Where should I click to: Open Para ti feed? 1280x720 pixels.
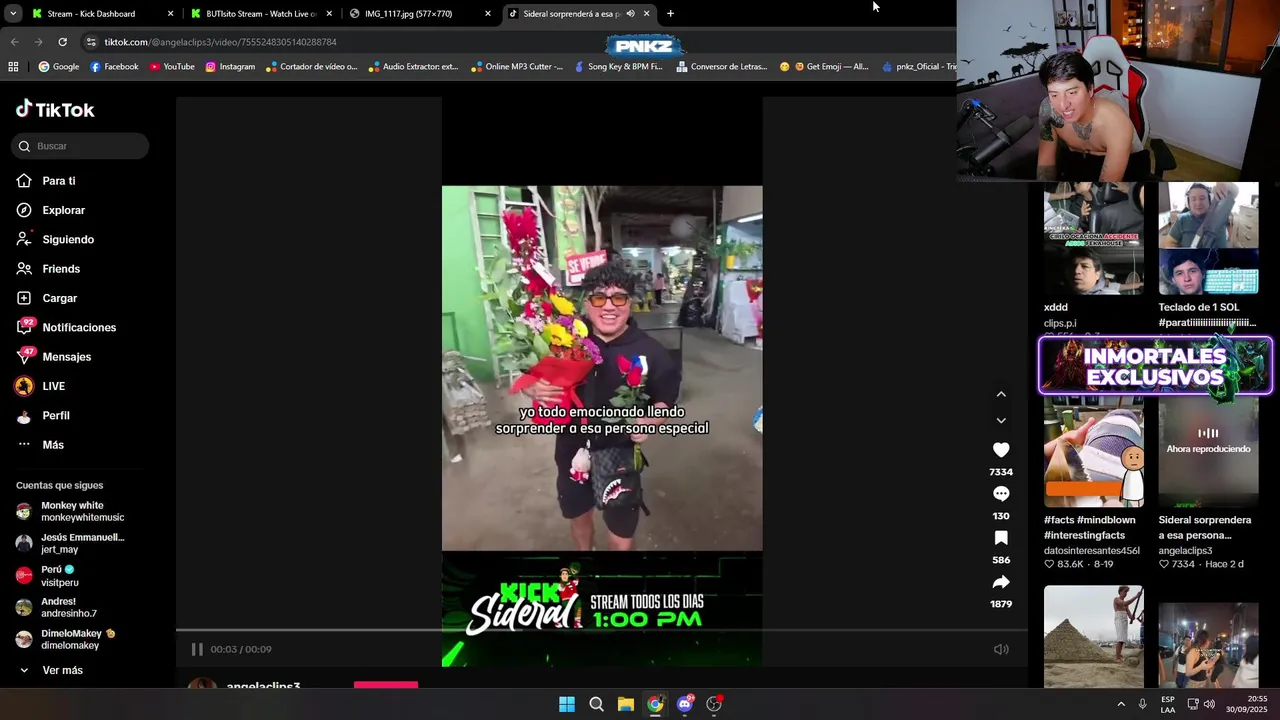pos(46,181)
